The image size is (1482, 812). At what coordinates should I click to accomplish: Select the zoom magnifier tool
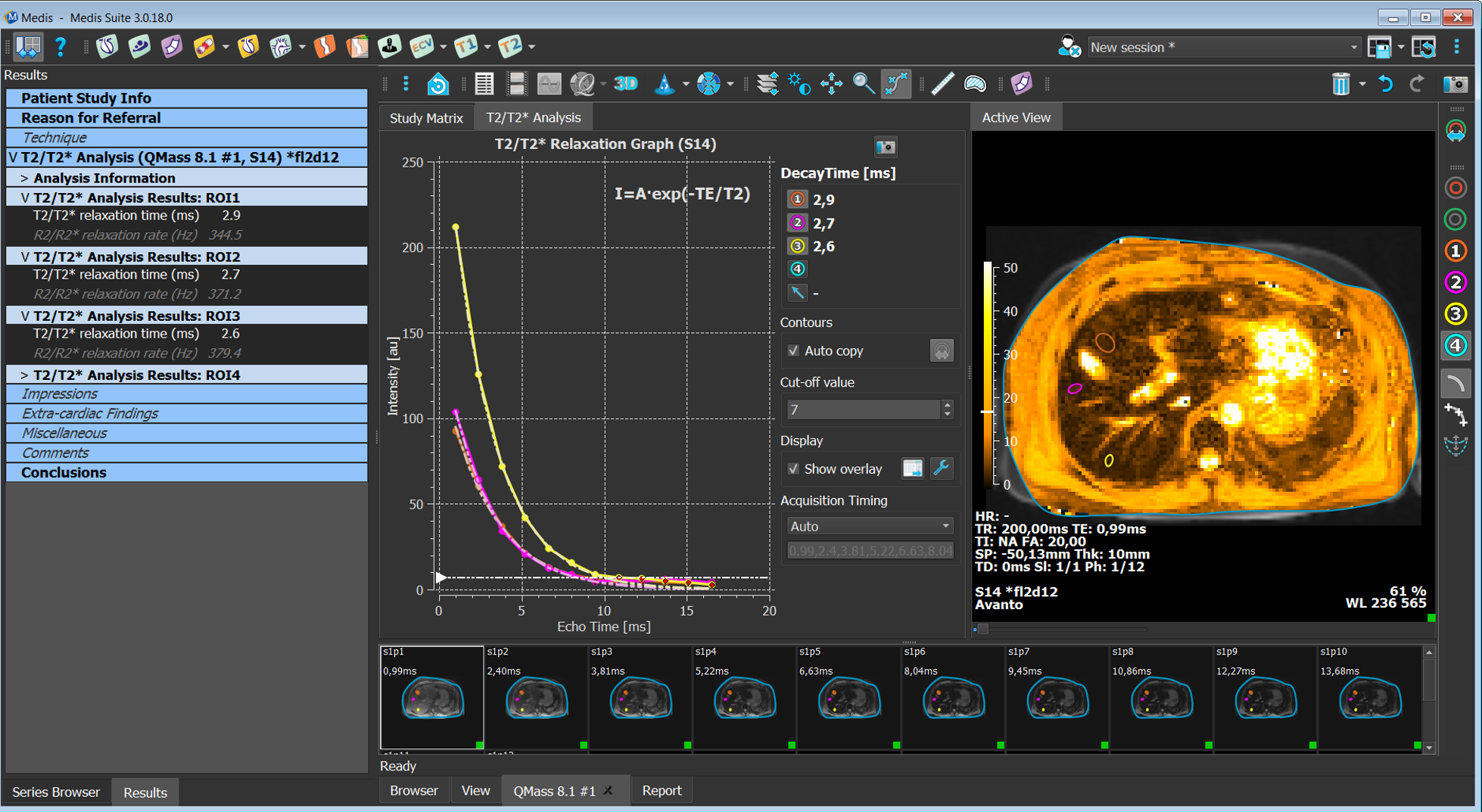pyautogui.click(x=863, y=84)
